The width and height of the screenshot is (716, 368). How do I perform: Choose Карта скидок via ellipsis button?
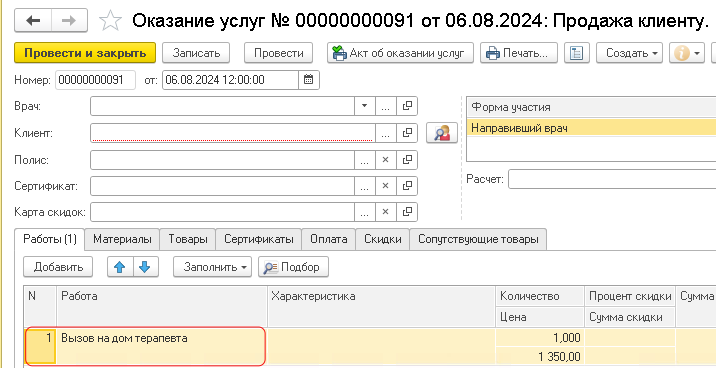(x=364, y=212)
